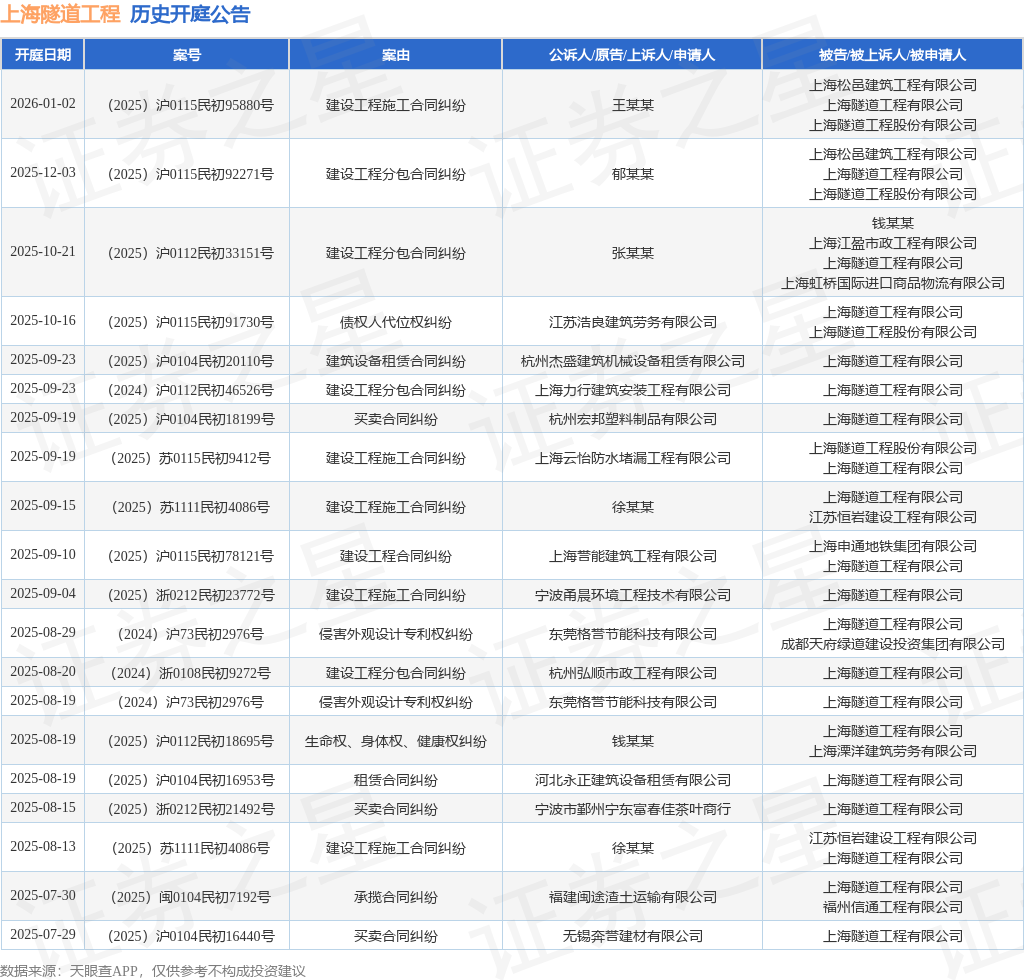Select the 案由 column header
Viewport: 1024px width, 980px height.
[x=396, y=55]
